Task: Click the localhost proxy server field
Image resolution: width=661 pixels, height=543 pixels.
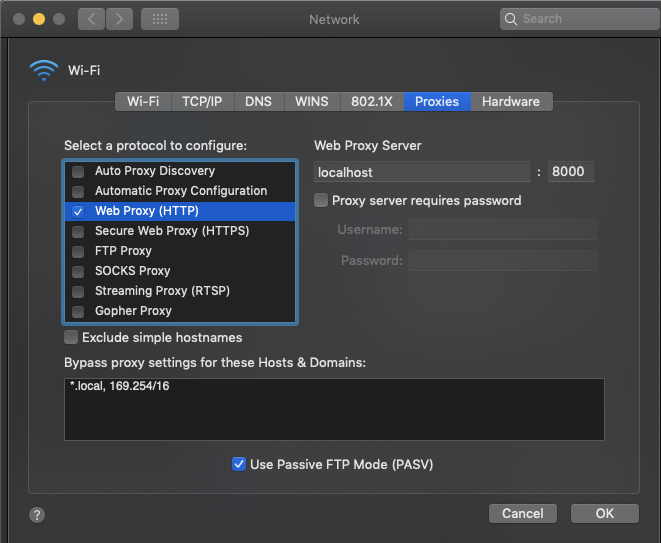Action: 422,172
